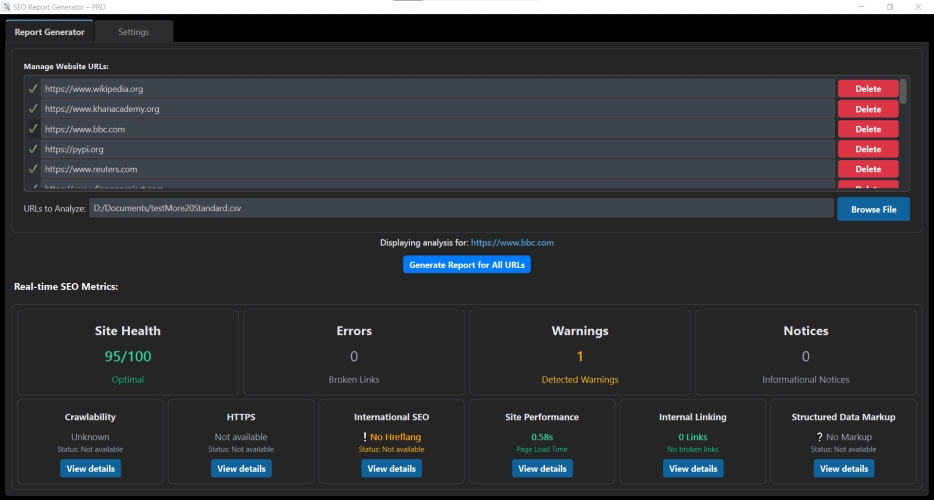Toggle the checkmark for bbc.com row
The image size is (934, 500).
click(33, 129)
